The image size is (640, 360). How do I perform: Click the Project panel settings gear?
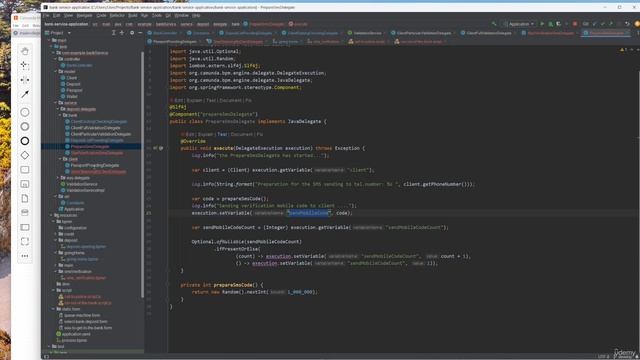(x=132, y=33)
